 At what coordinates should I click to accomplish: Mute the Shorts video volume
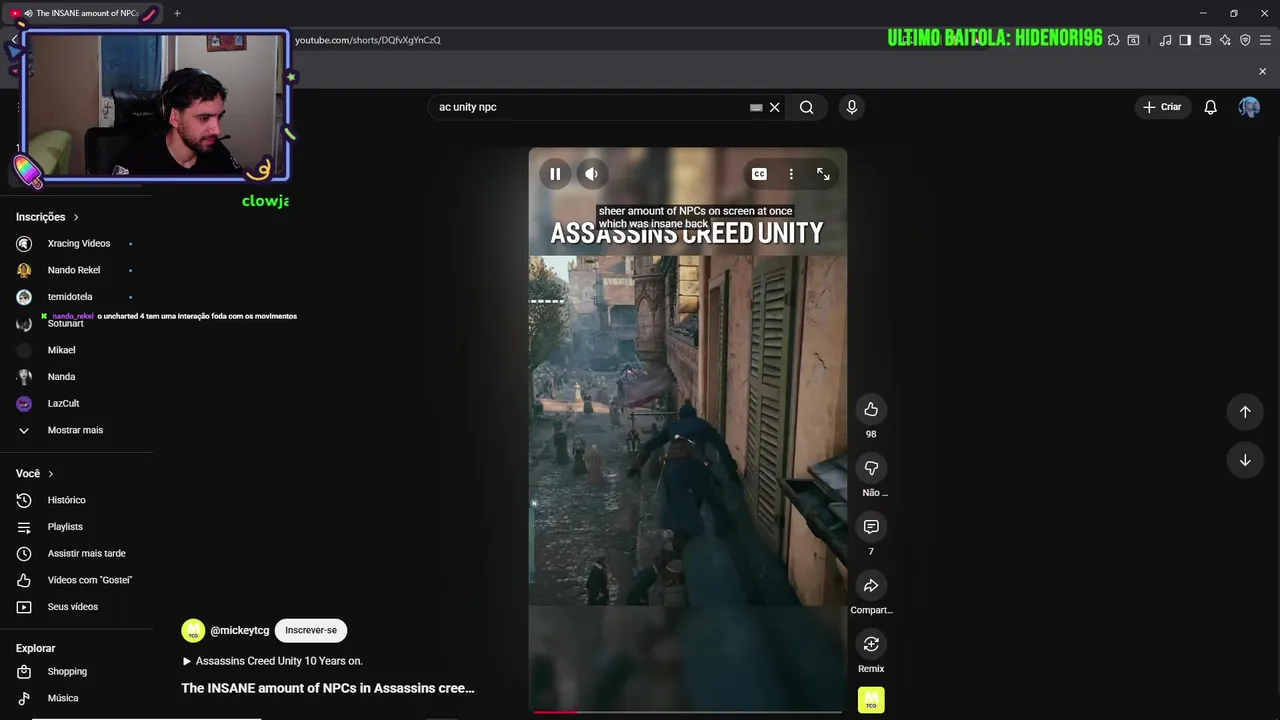[x=592, y=174]
